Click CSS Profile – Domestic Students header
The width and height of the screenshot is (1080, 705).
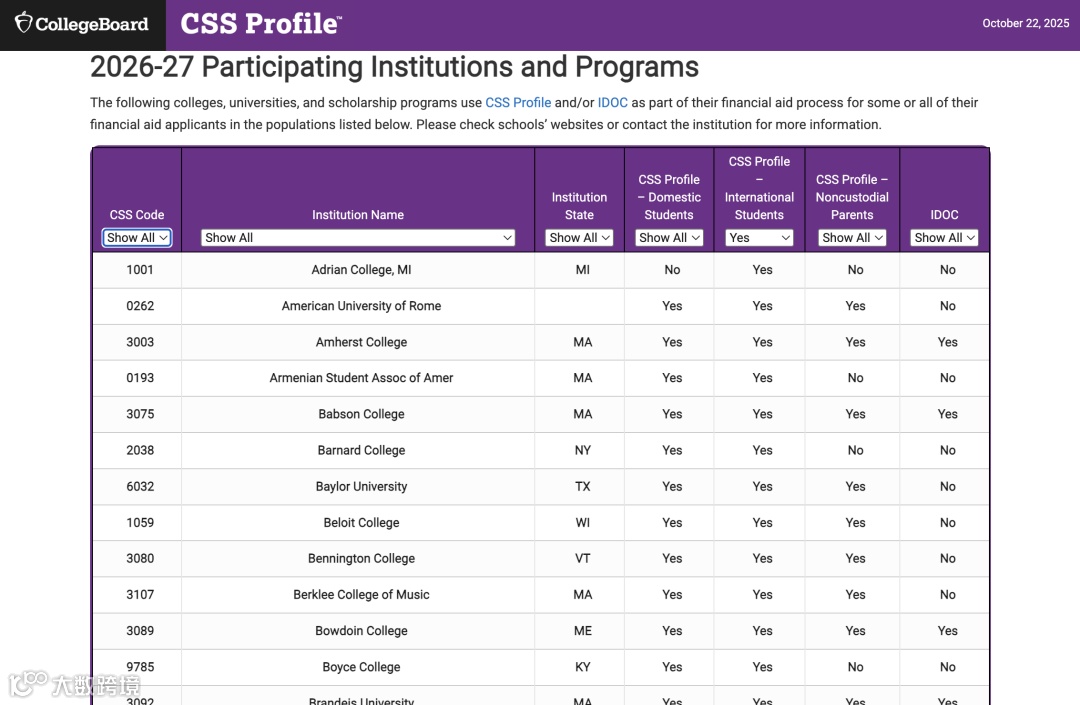pyautogui.click(x=669, y=197)
